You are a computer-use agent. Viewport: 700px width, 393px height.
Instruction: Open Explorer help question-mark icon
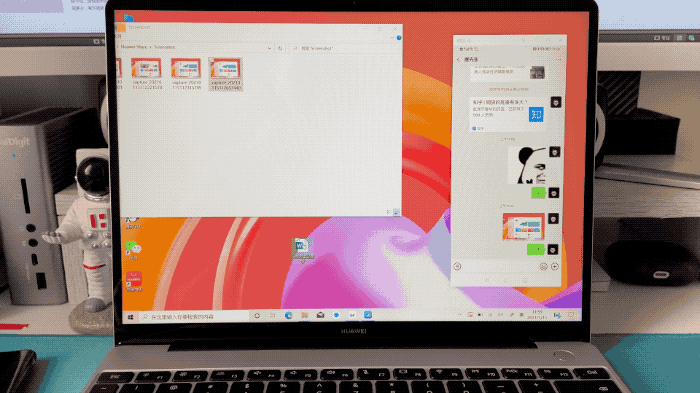coord(399,38)
